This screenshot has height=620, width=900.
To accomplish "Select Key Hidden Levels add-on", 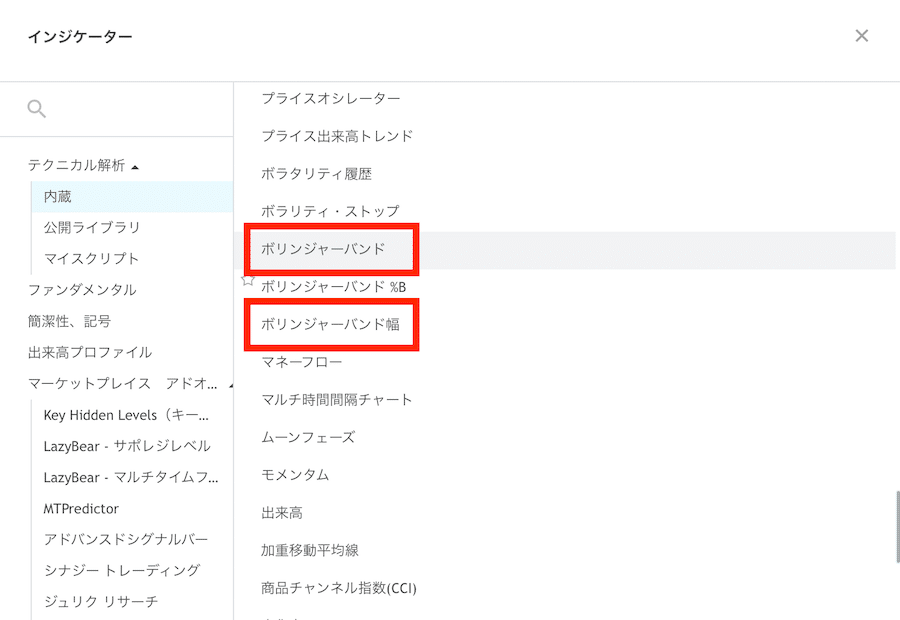I will click(x=126, y=415).
